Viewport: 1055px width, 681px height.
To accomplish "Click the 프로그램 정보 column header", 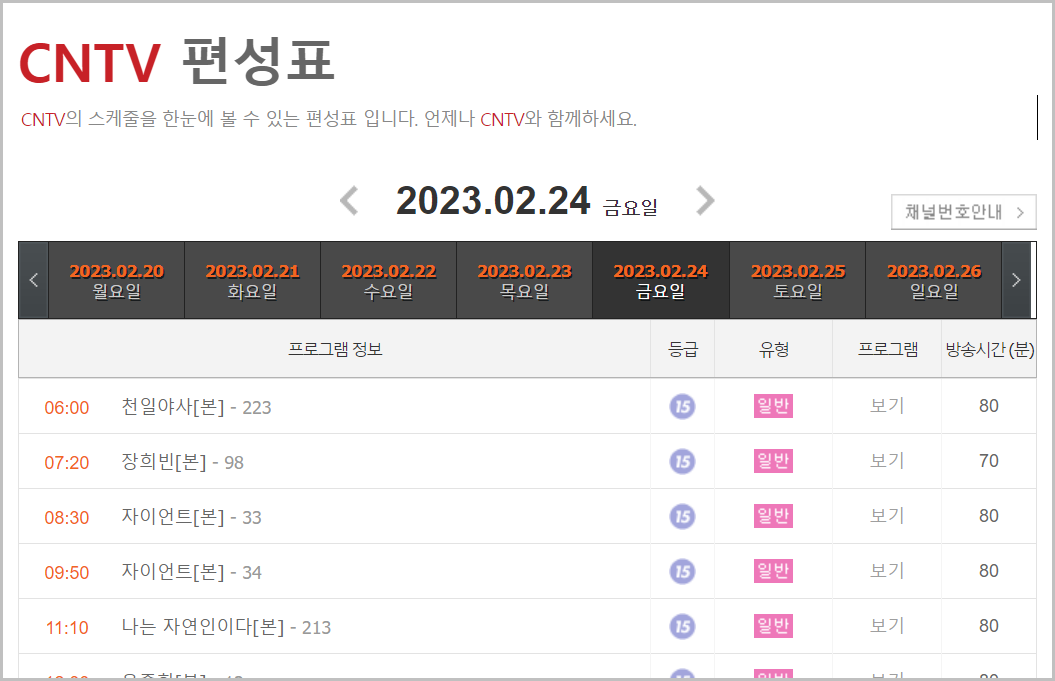I will click(x=335, y=349).
